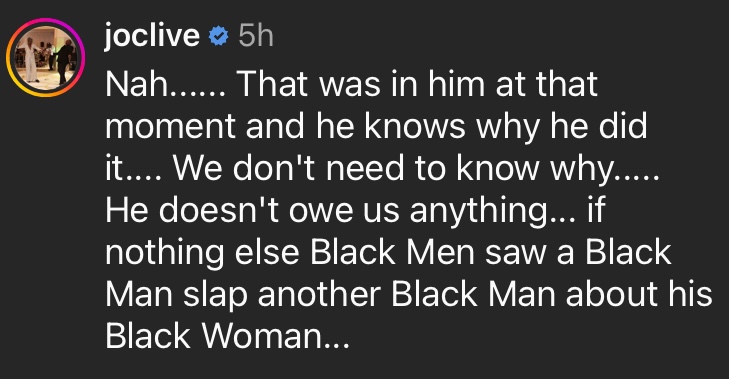The width and height of the screenshot is (729, 379).
Task: Click the blue verified badge
Action: tap(219, 36)
